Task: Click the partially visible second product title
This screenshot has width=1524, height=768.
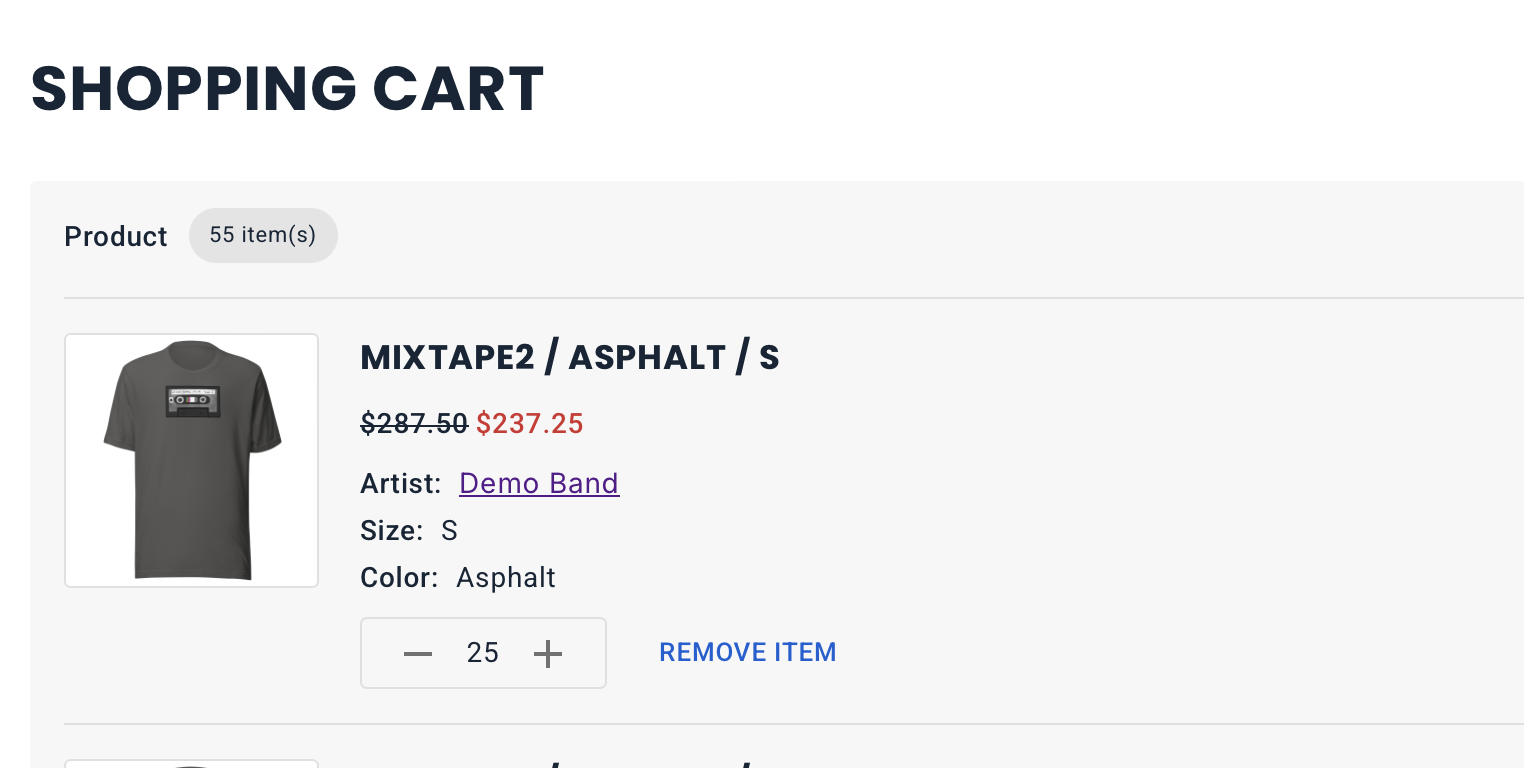Action: click(570, 765)
